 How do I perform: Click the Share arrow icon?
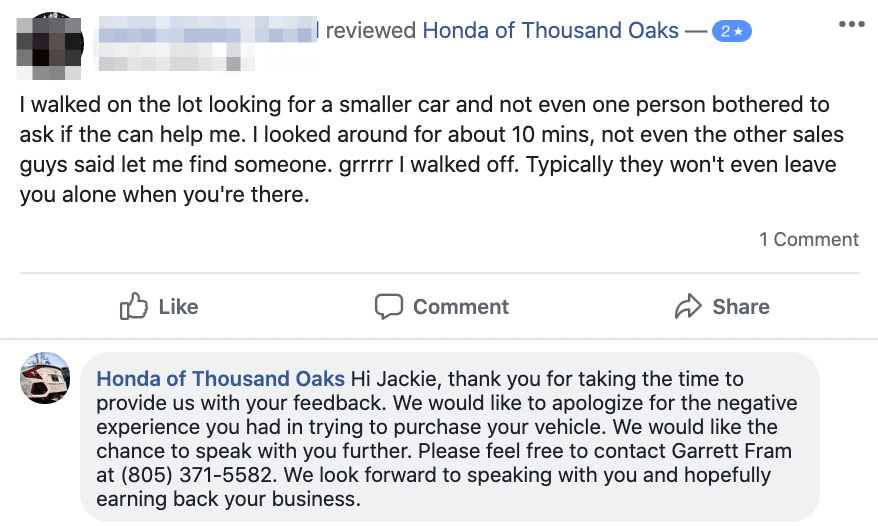point(688,307)
